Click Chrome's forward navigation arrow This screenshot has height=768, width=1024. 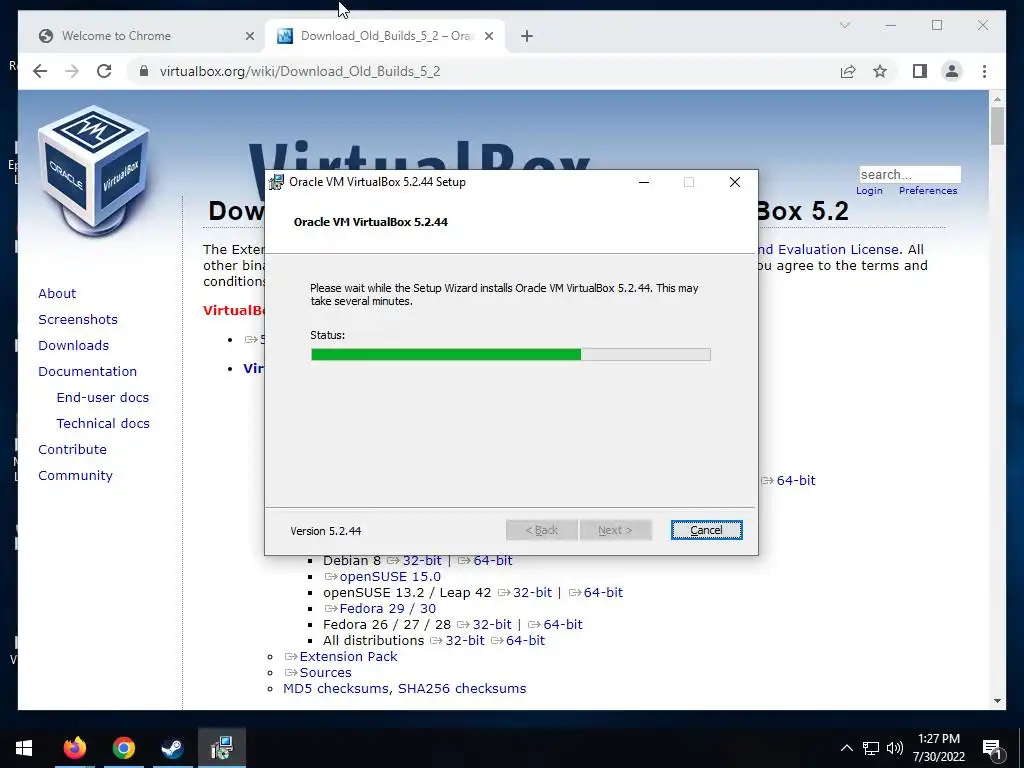click(72, 71)
